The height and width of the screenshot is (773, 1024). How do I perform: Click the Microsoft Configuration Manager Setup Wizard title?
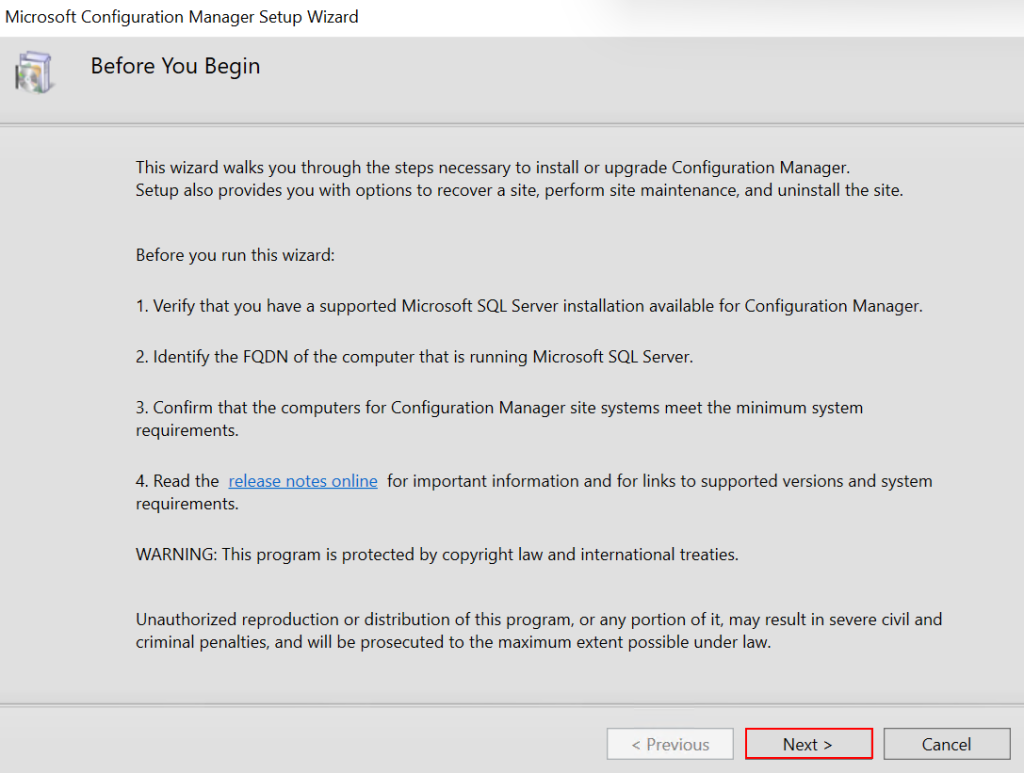[182, 16]
